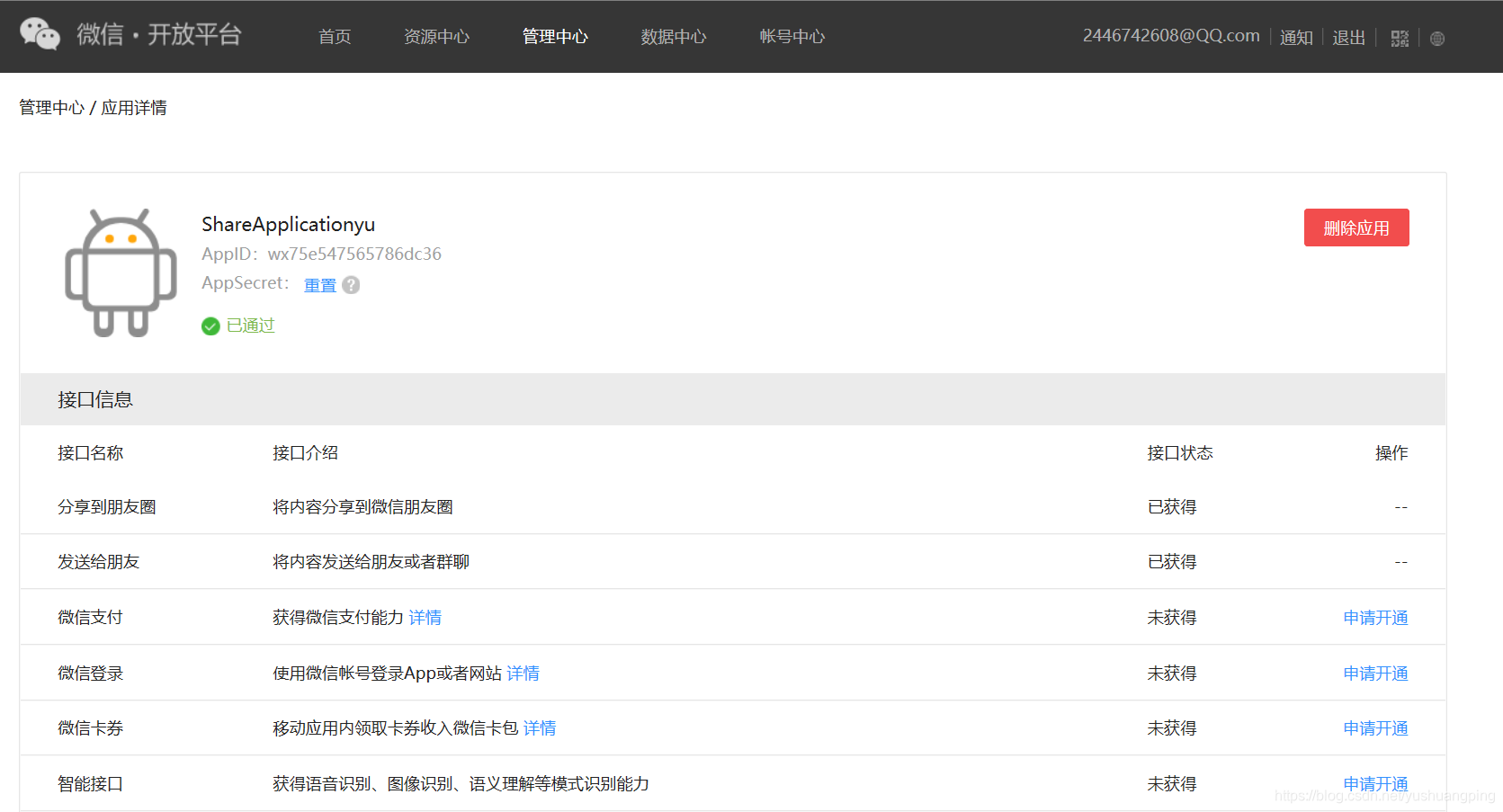Click 未获得 status in 微信支付 row
Viewport: 1503px width, 812px height.
pos(1171,618)
